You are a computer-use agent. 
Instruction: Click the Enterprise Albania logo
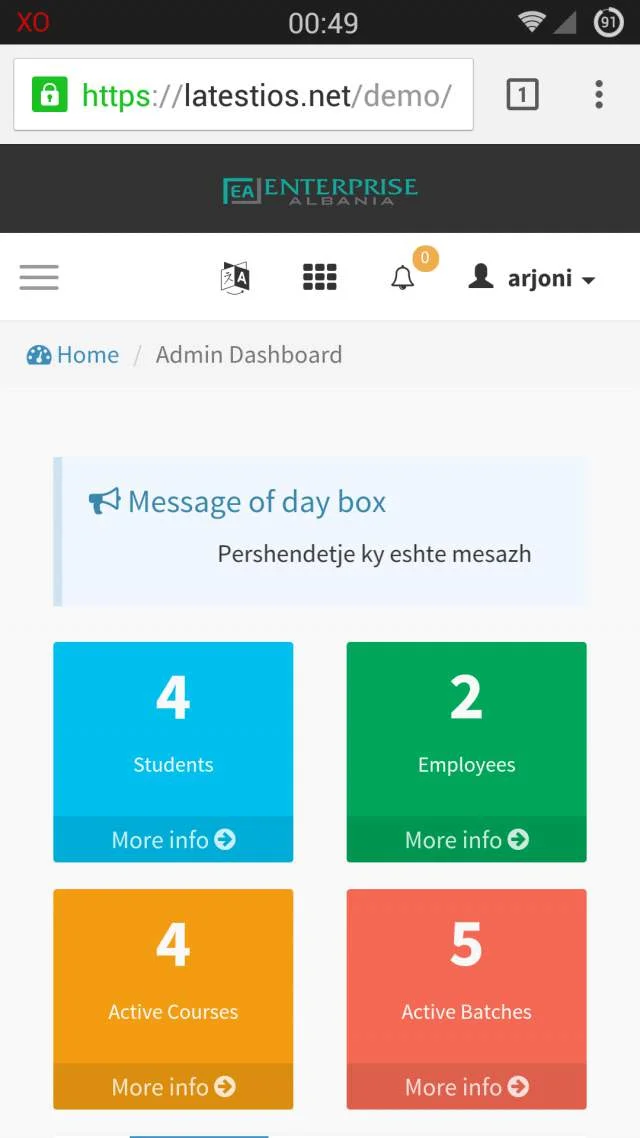tap(320, 189)
